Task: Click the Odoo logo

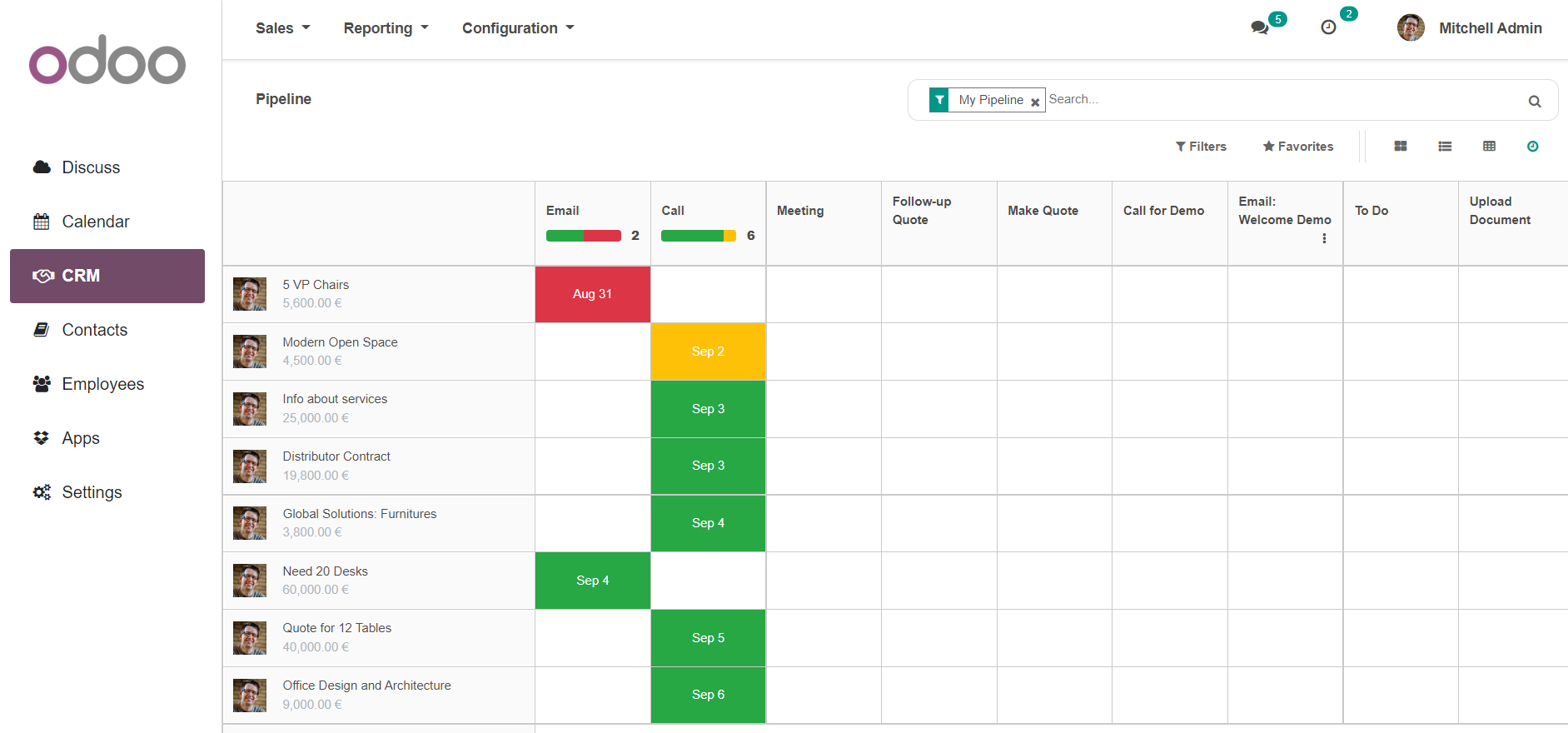Action: (x=107, y=60)
